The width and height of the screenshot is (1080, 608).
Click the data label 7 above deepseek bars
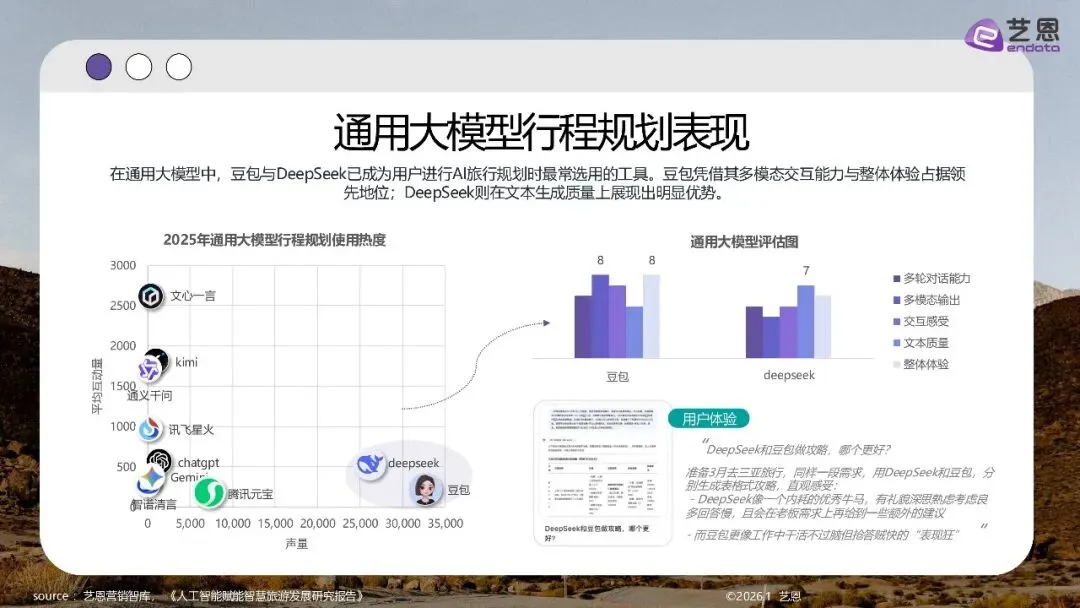pyautogui.click(x=806, y=271)
